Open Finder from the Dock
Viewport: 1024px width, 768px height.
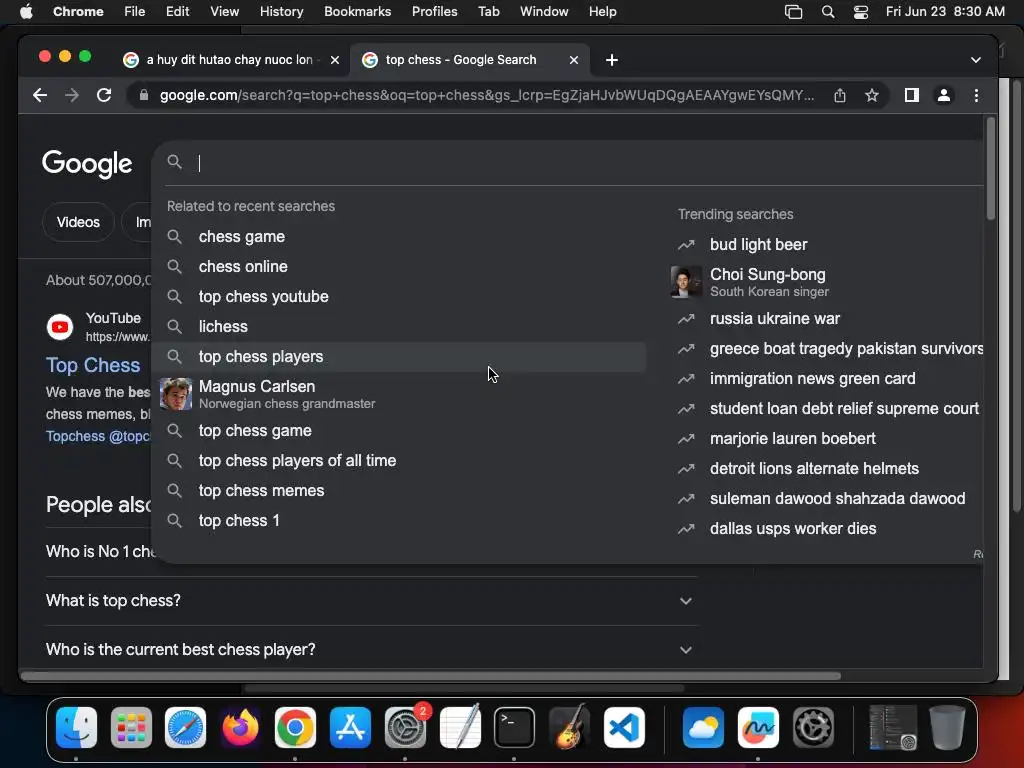click(x=76, y=727)
